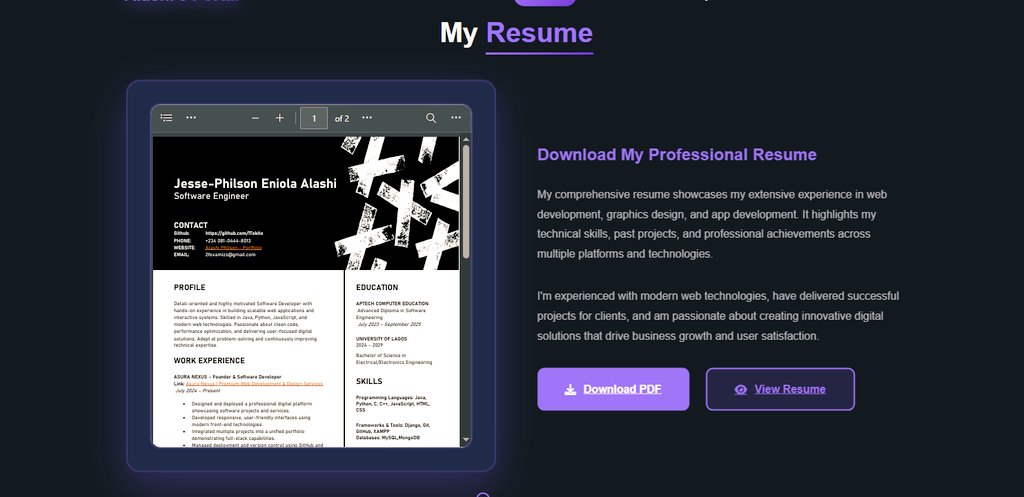Click the phone number +234 in the resume
The image size is (1024, 497).
coord(228,240)
